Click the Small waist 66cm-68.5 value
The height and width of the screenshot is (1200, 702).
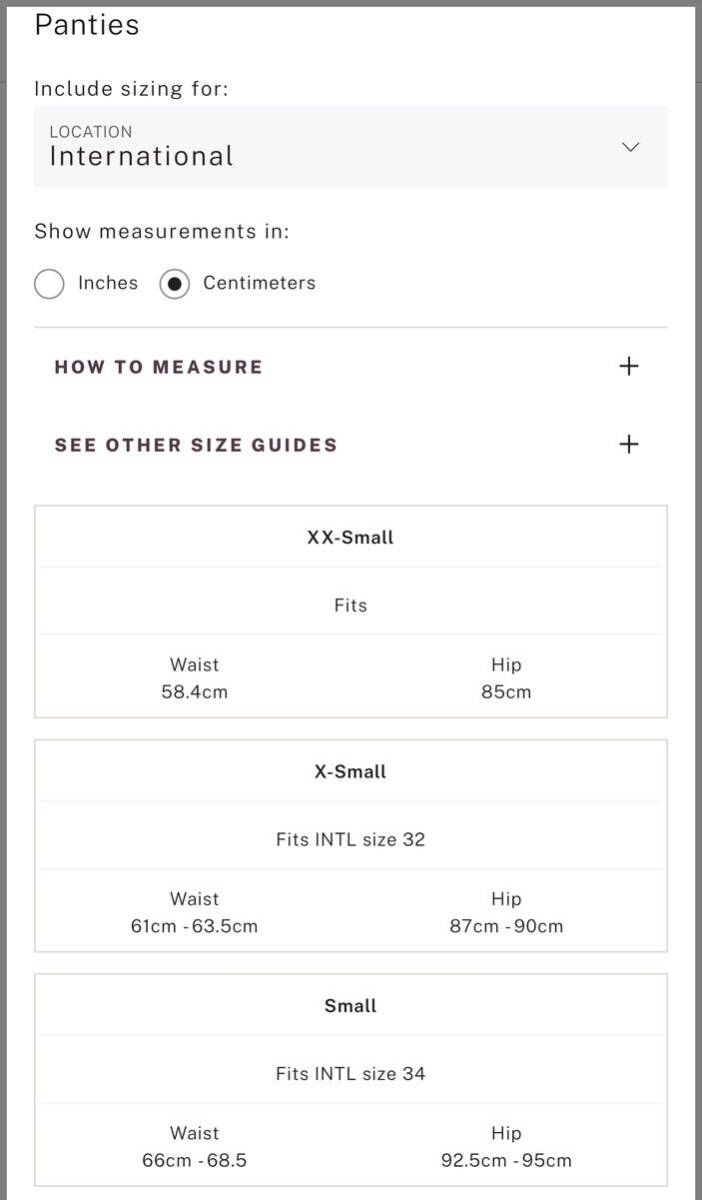(x=194, y=1161)
